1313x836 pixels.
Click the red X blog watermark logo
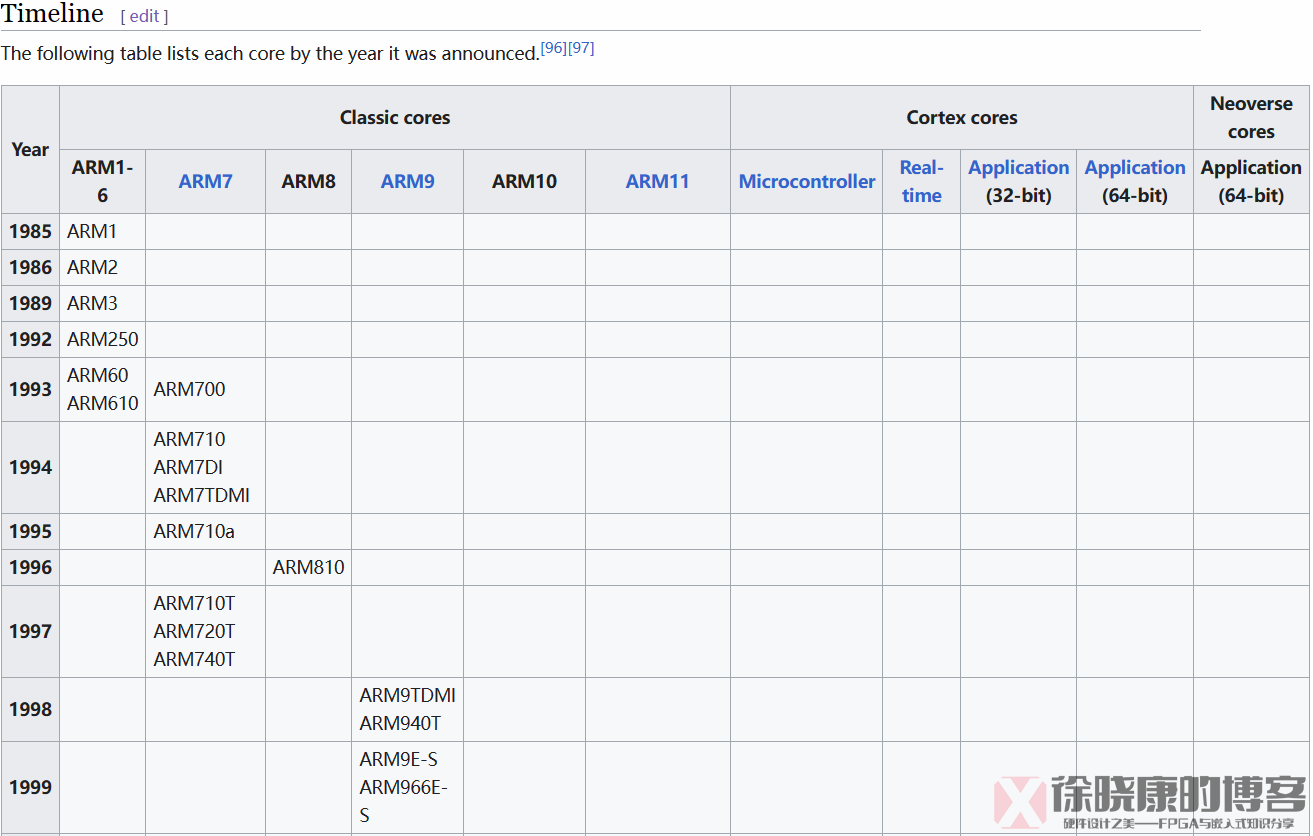coord(1020,802)
